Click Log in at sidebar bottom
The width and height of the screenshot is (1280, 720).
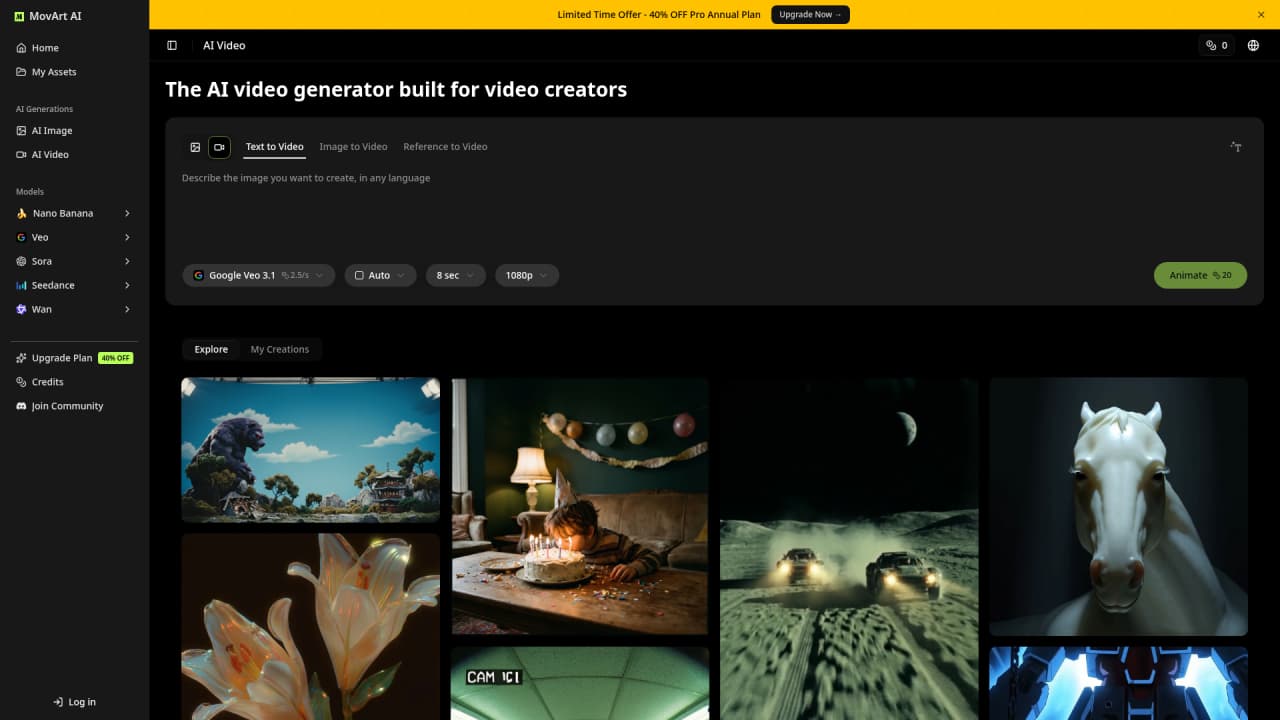74,702
